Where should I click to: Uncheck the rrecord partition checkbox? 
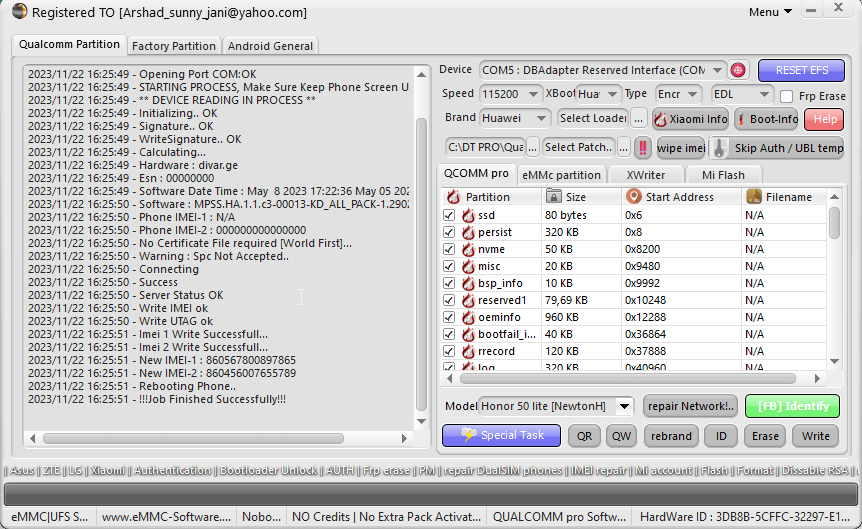click(x=449, y=351)
